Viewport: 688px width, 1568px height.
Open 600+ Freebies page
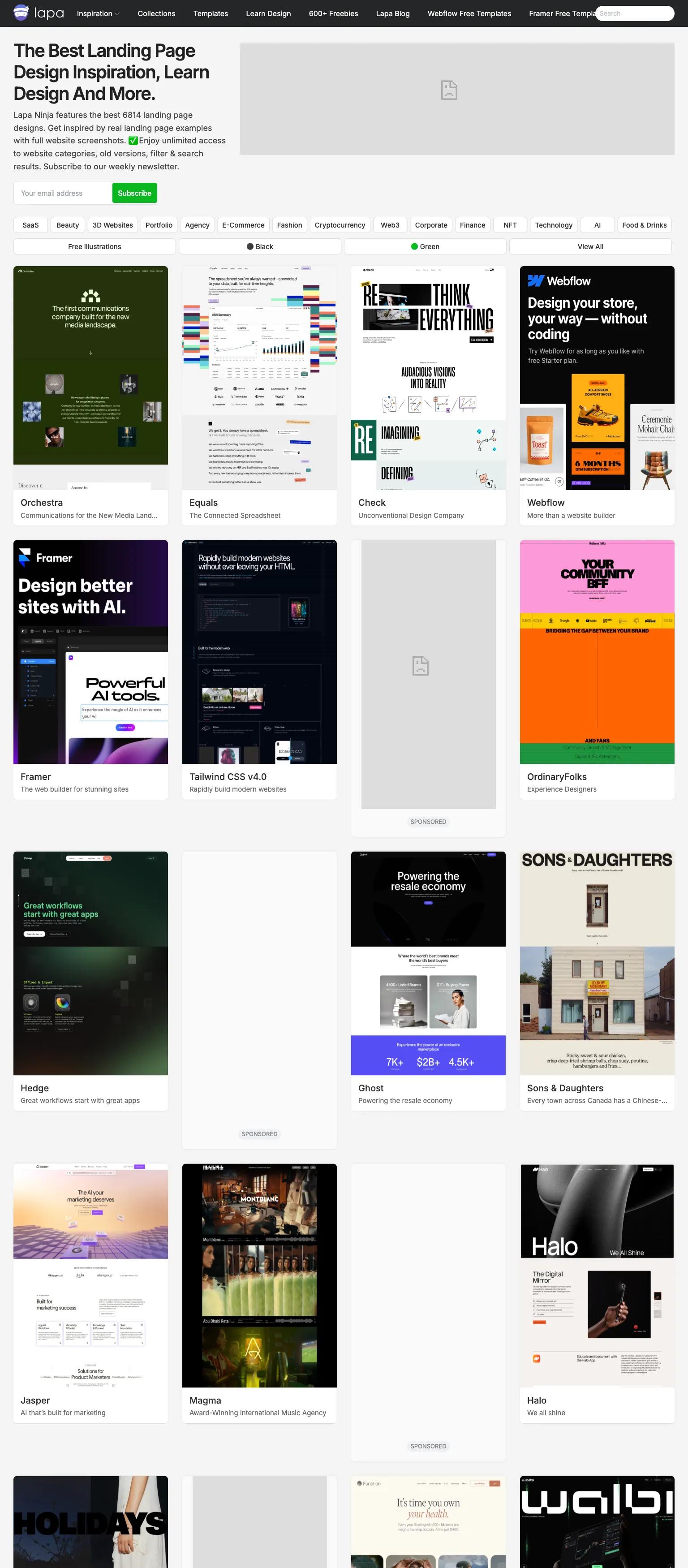click(333, 13)
